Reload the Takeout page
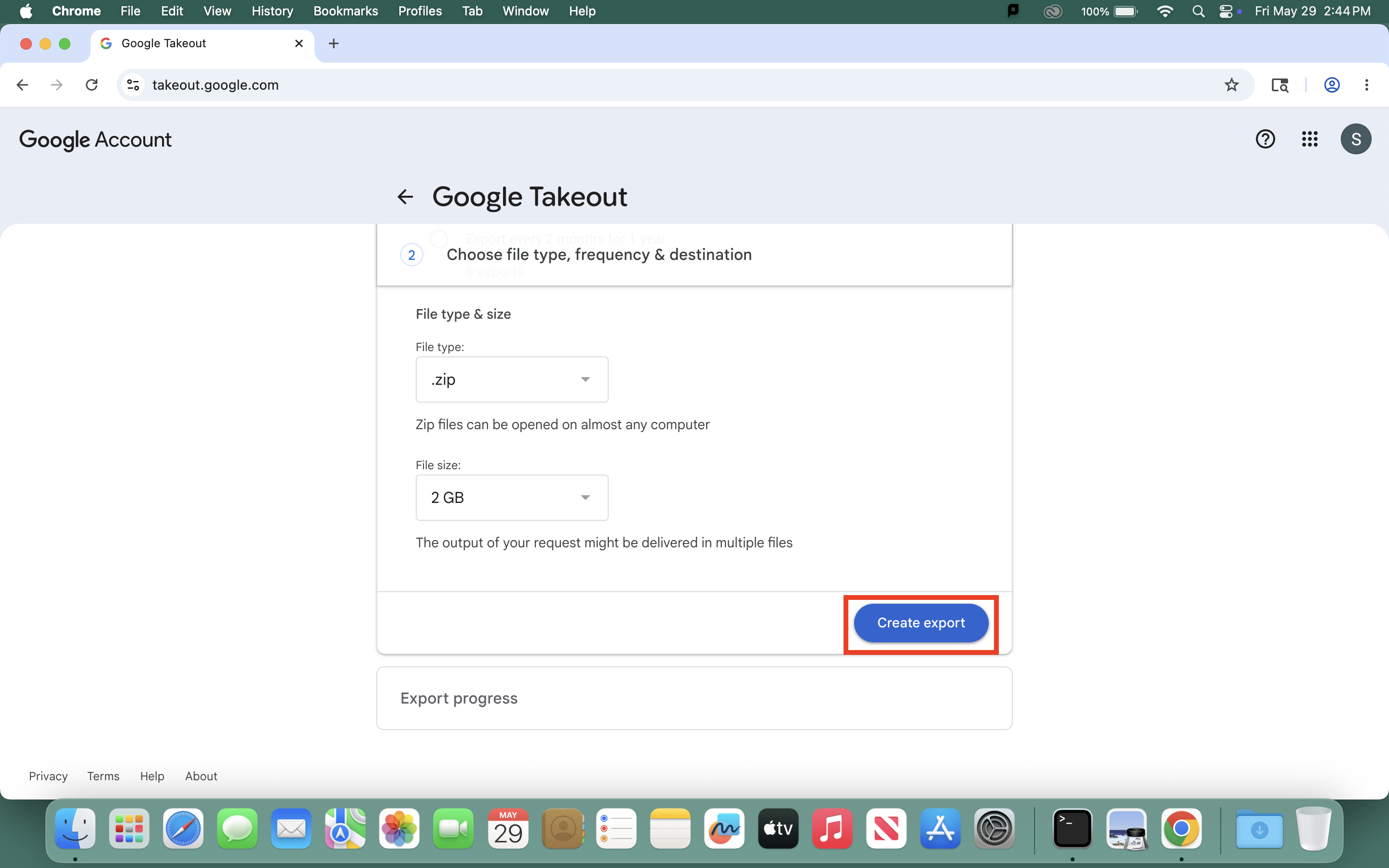This screenshot has width=1389, height=868. 92,85
